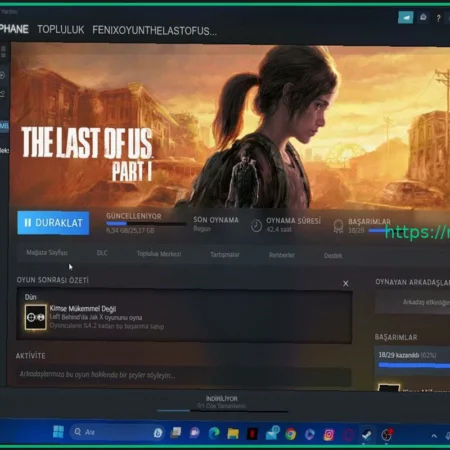
Task: Click the Oyun Sonrası Özeti heading
Action: [53, 280]
